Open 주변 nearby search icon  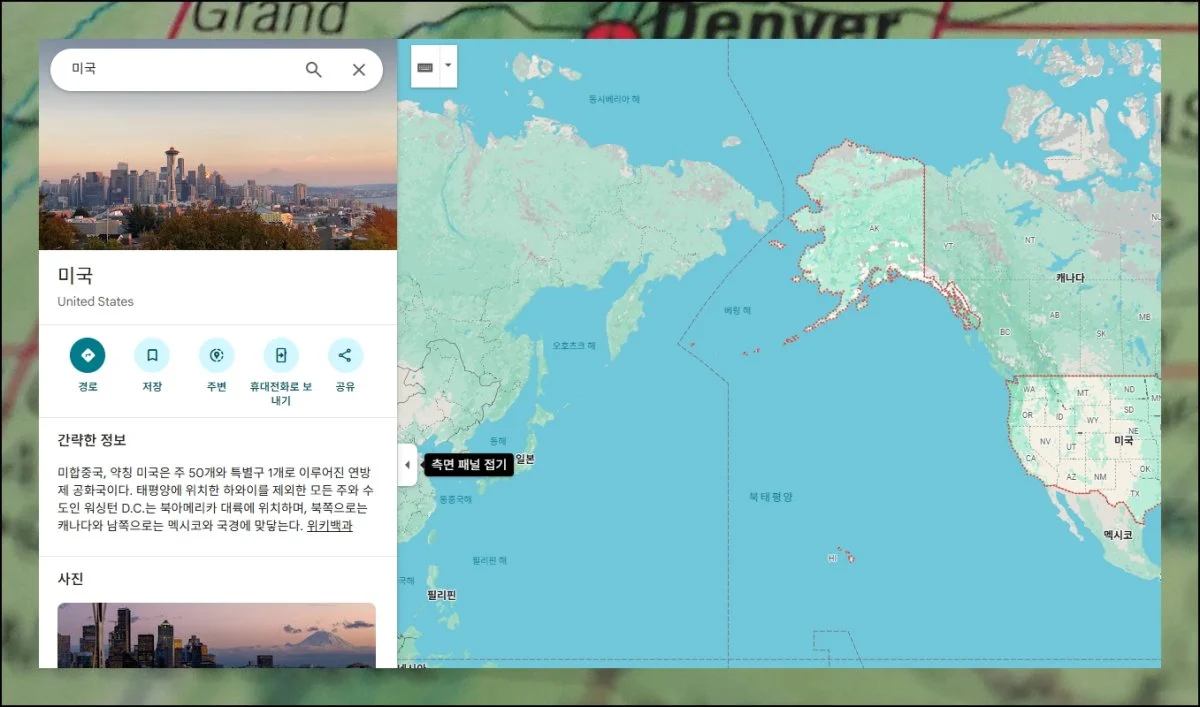pos(216,356)
